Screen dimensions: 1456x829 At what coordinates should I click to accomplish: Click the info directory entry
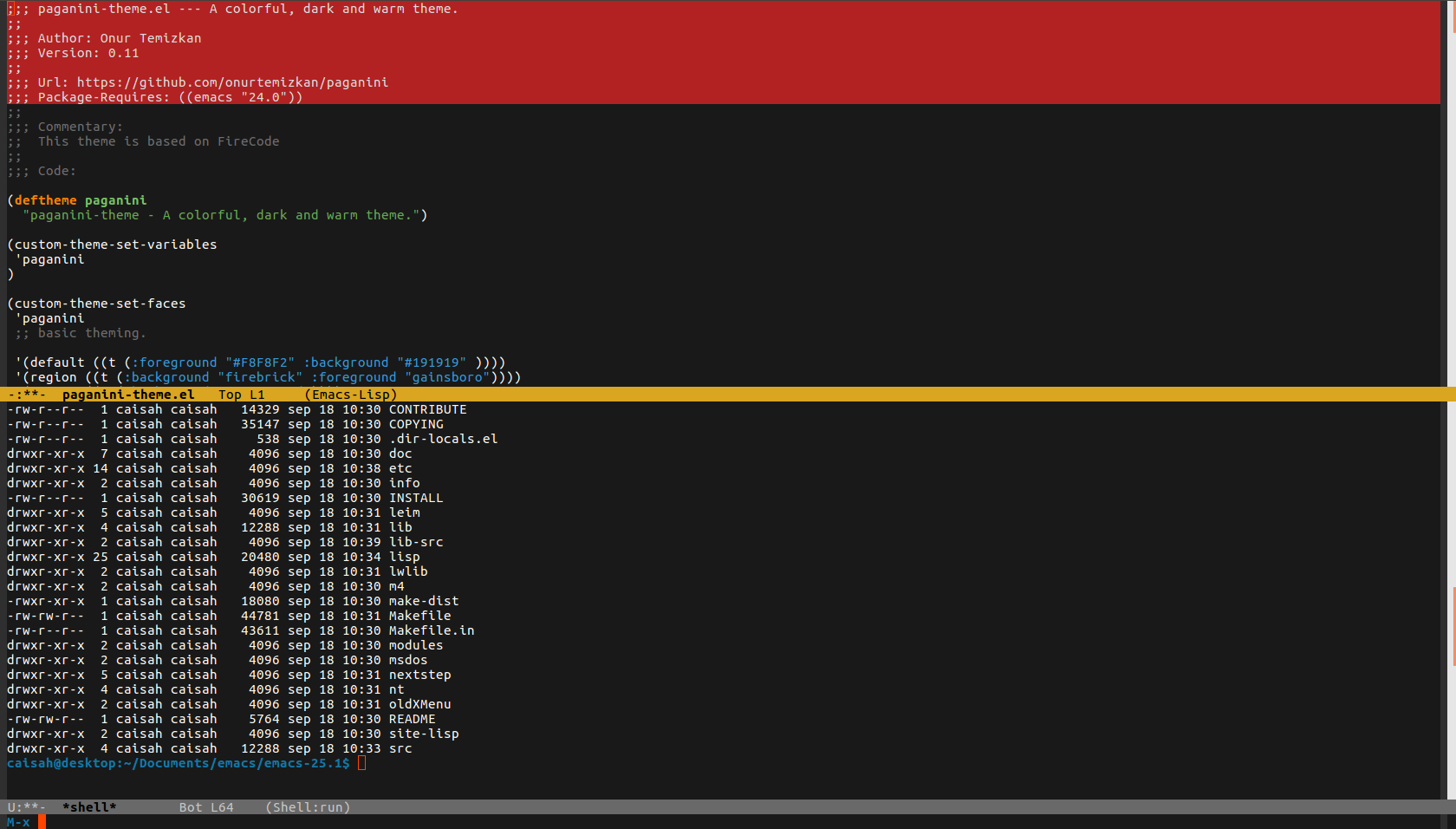coord(405,483)
